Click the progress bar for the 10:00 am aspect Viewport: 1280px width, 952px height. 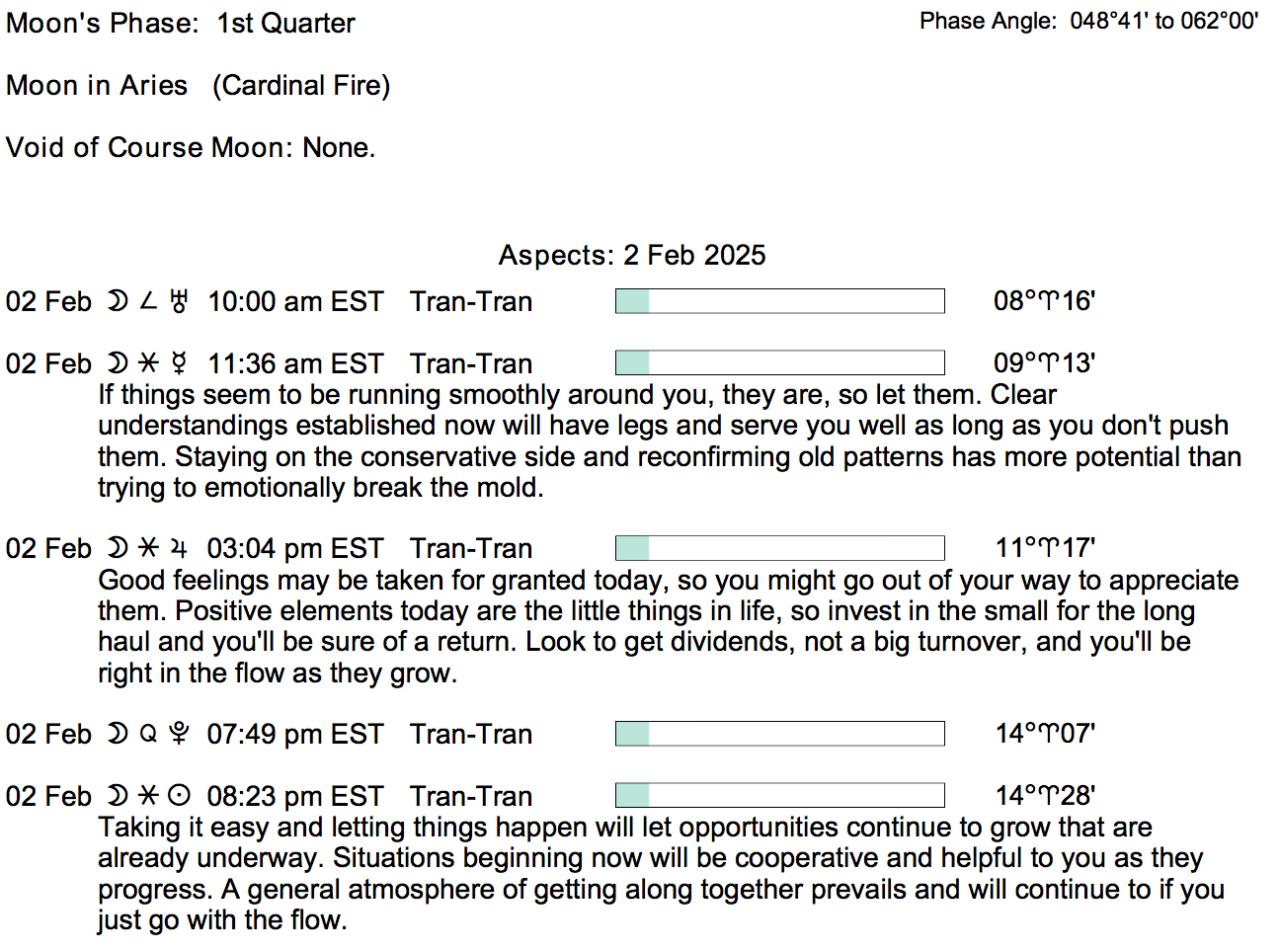click(x=779, y=301)
